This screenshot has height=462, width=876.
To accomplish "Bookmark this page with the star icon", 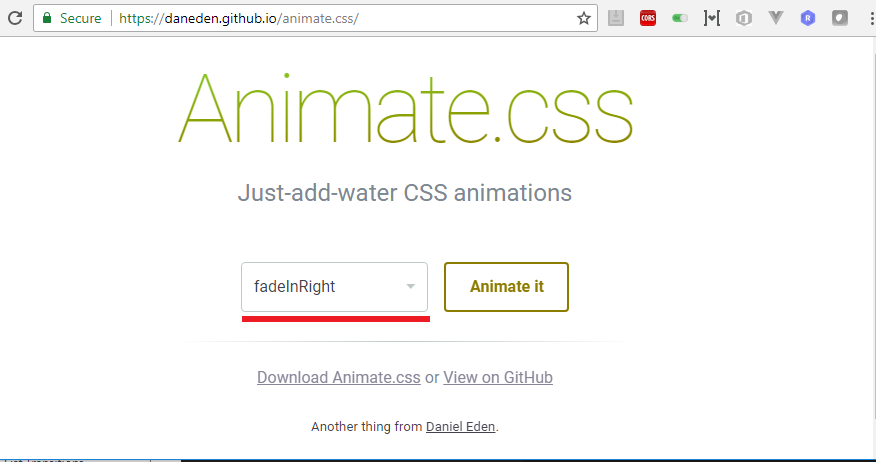I will pyautogui.click(x=584, y=18).
